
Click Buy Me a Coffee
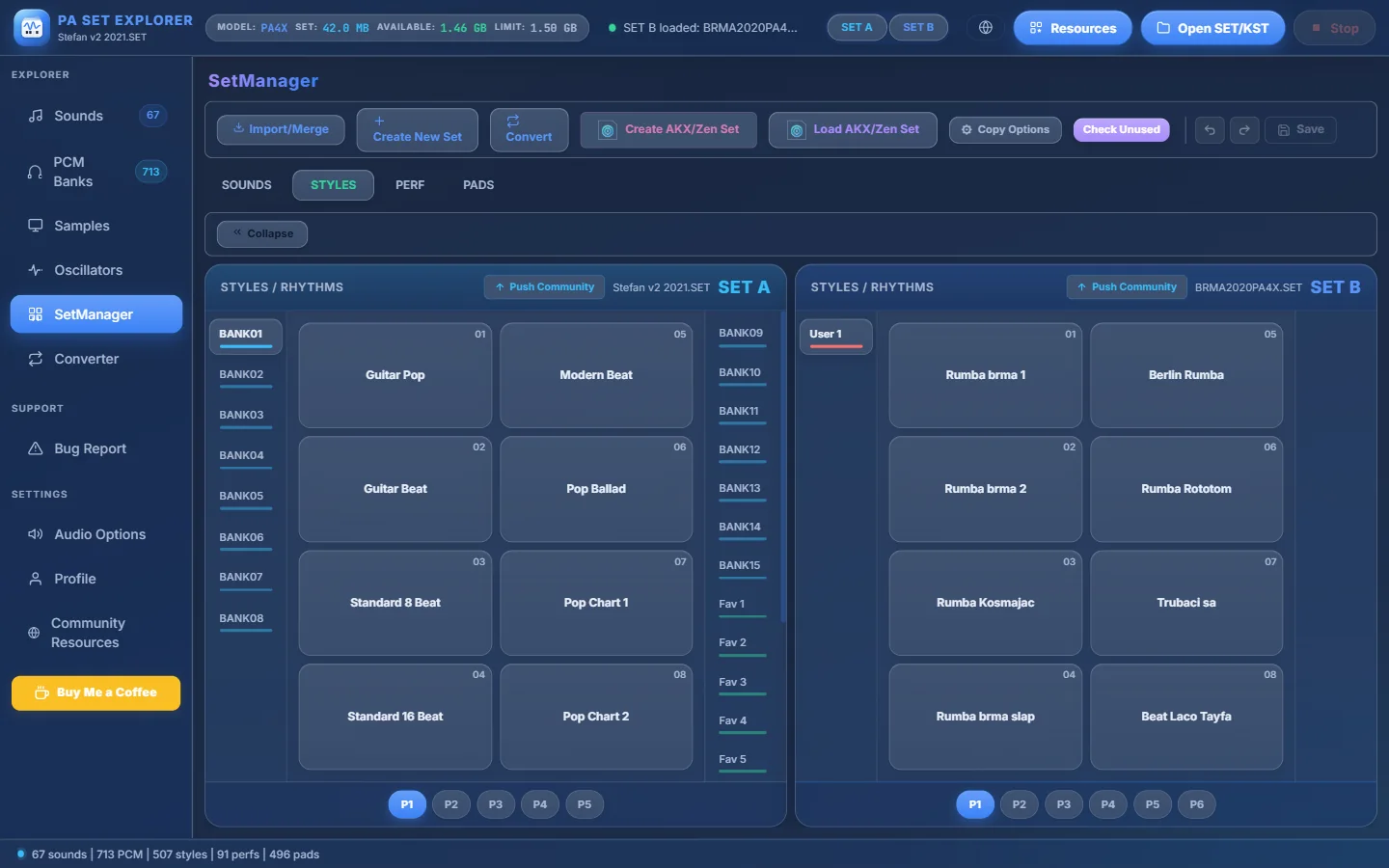point(95,692)
